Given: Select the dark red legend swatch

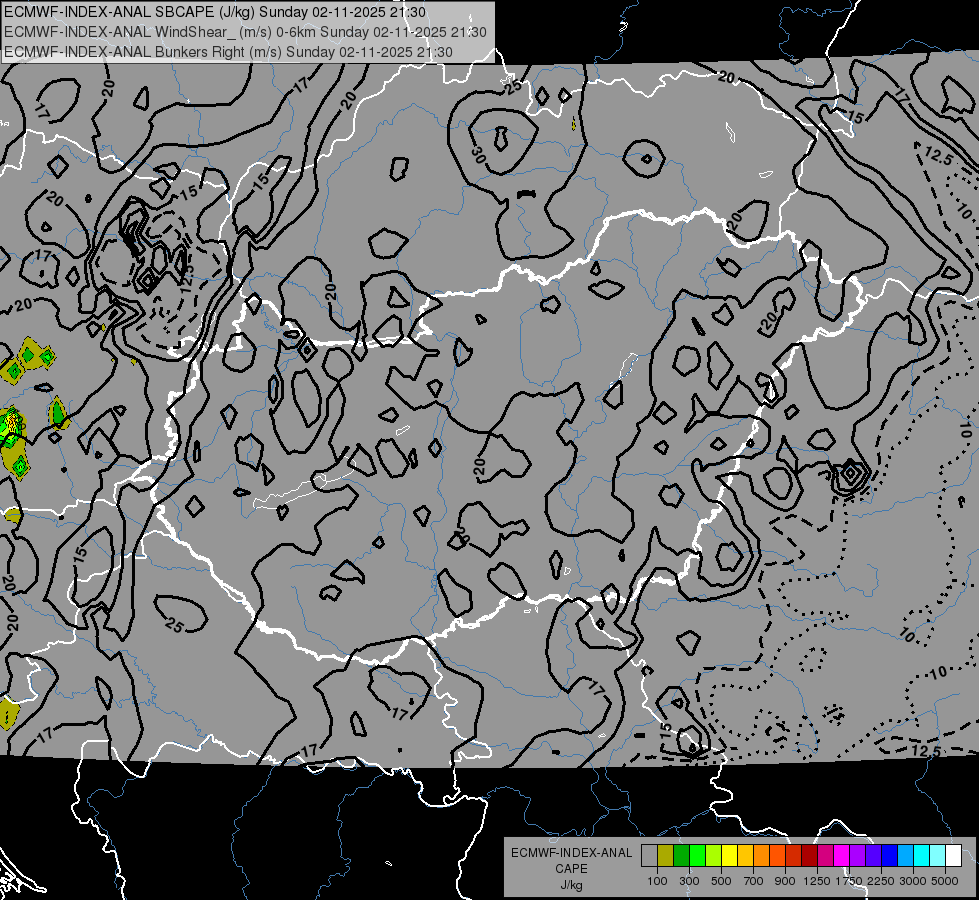Looking at the screenshot, I should pos(810,856).
